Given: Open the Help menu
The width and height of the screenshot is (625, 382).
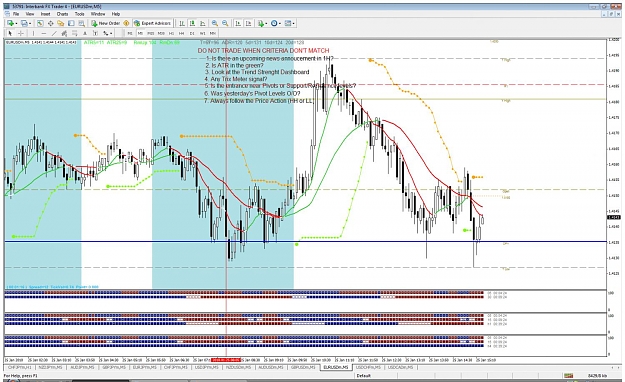Looking at the screenshot, I should (116, 14).
